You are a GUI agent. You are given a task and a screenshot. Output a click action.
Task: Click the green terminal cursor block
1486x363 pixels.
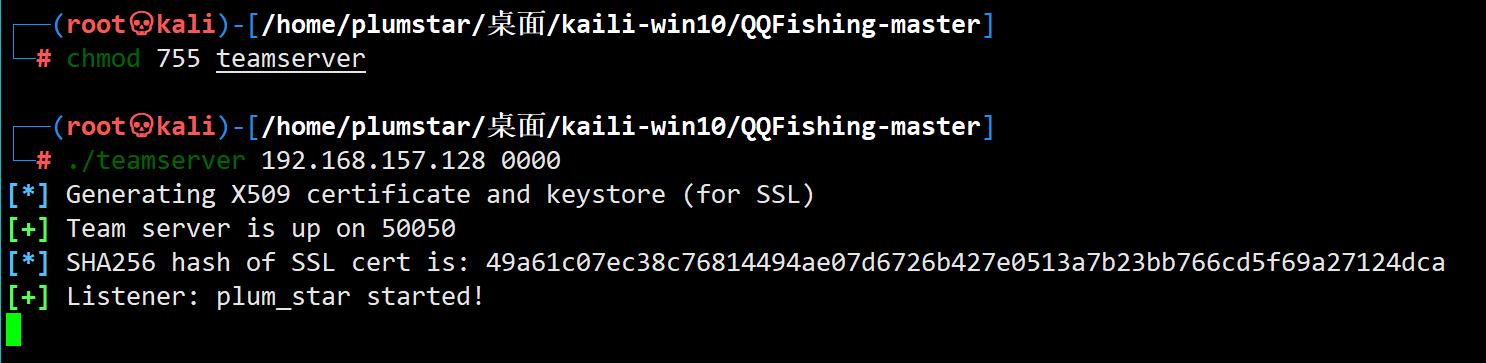[x=13, y=329]
